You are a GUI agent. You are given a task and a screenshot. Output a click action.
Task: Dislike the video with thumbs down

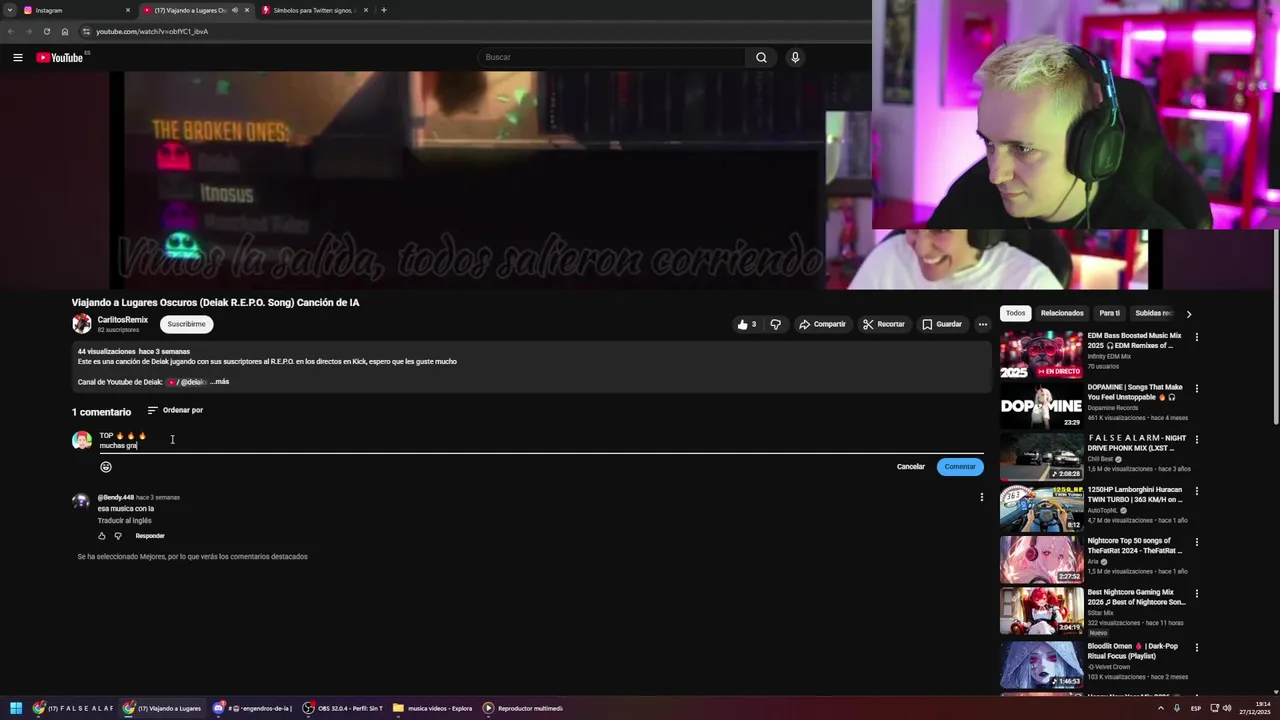(x=775, y=324)
